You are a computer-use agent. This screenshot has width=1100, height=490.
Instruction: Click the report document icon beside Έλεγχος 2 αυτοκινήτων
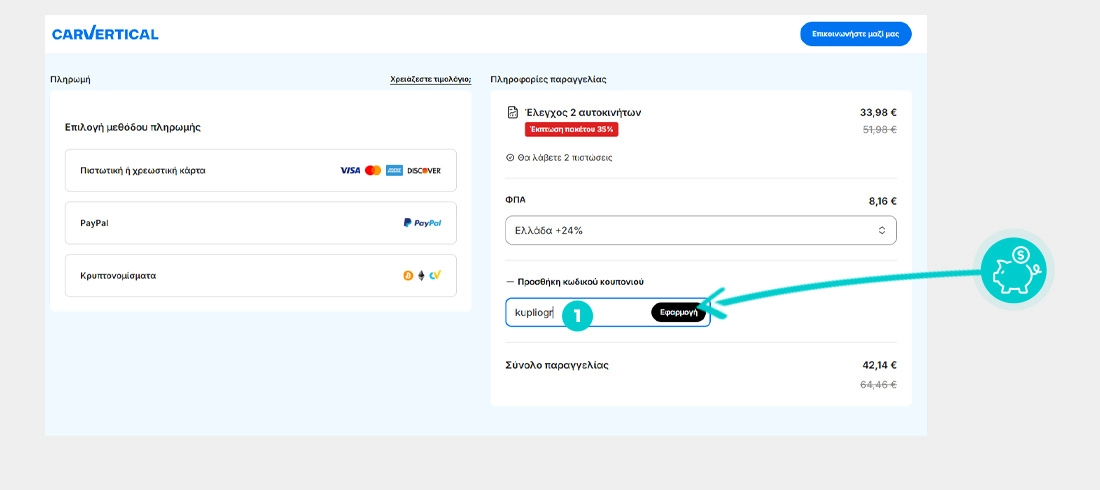click(512, 112)
